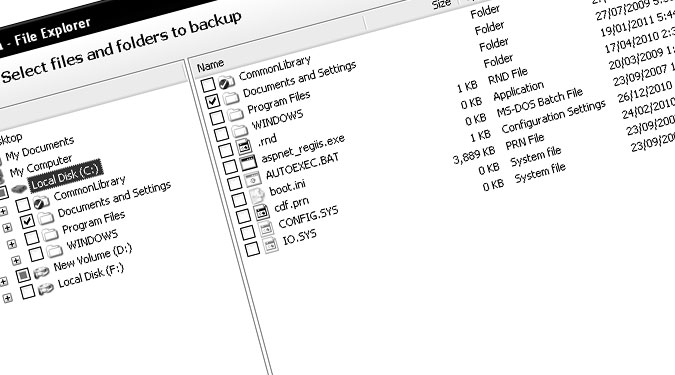
Task: Click the WINDOWS folder icon in the tree
Action: [54, 251]
